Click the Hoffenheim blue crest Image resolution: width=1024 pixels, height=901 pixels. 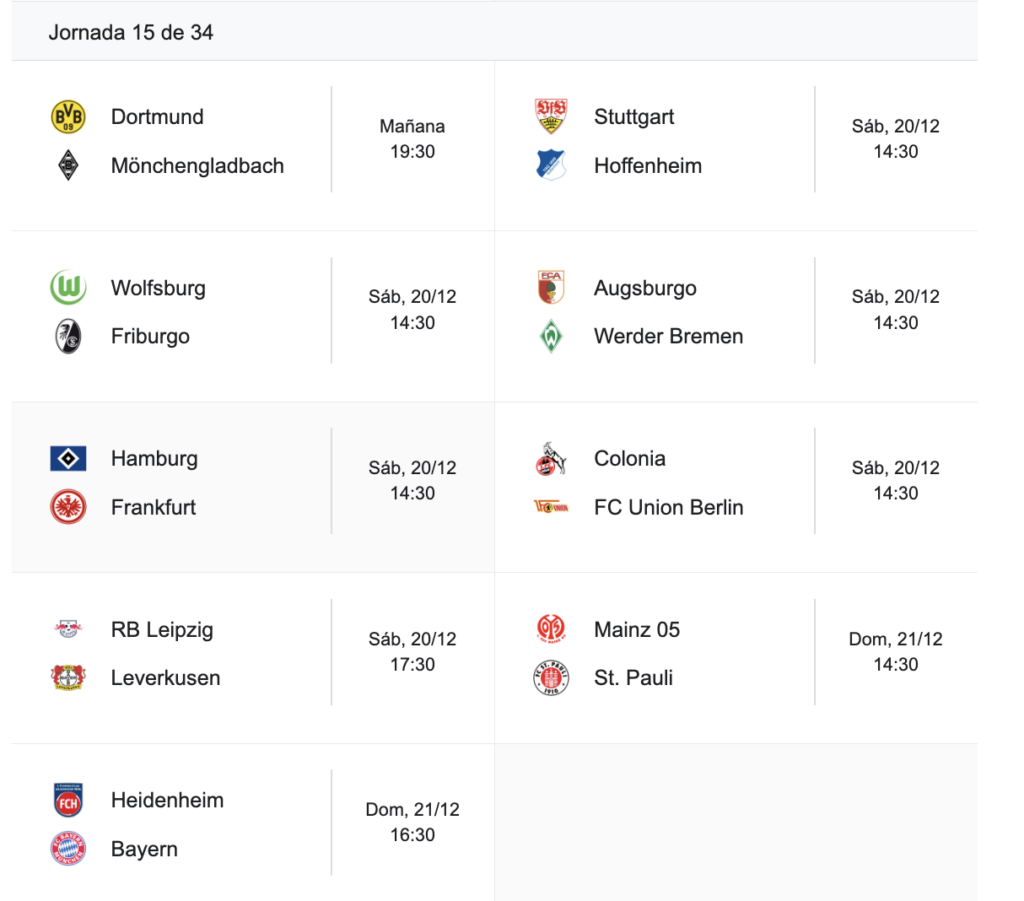click(551, 165)
